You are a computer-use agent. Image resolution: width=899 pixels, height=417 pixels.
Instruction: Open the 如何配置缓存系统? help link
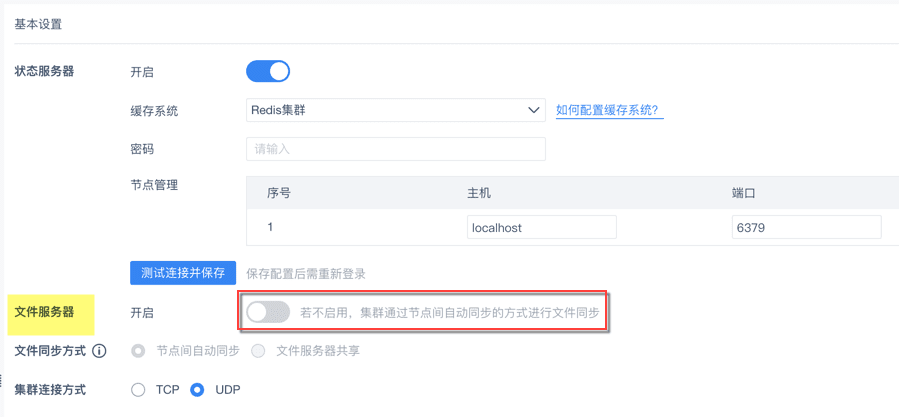coord(609,111)
